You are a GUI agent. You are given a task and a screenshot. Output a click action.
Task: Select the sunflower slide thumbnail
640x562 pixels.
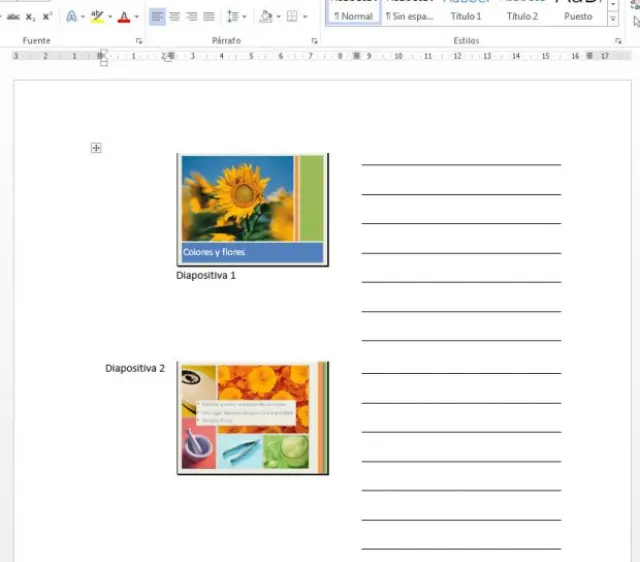pyautogui.click(x=252, y=209)
